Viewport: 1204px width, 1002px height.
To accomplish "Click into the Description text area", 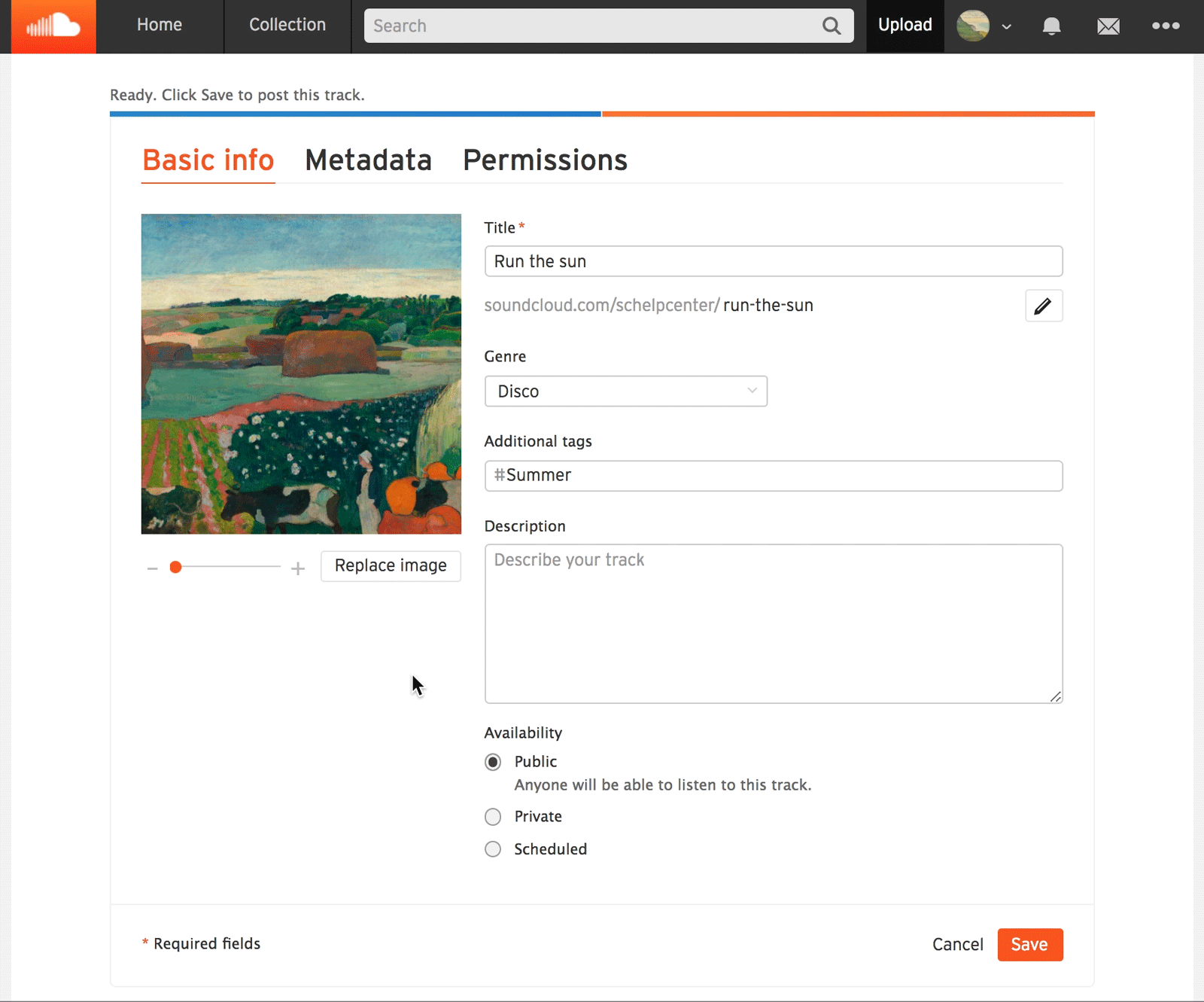I will 774,624.
